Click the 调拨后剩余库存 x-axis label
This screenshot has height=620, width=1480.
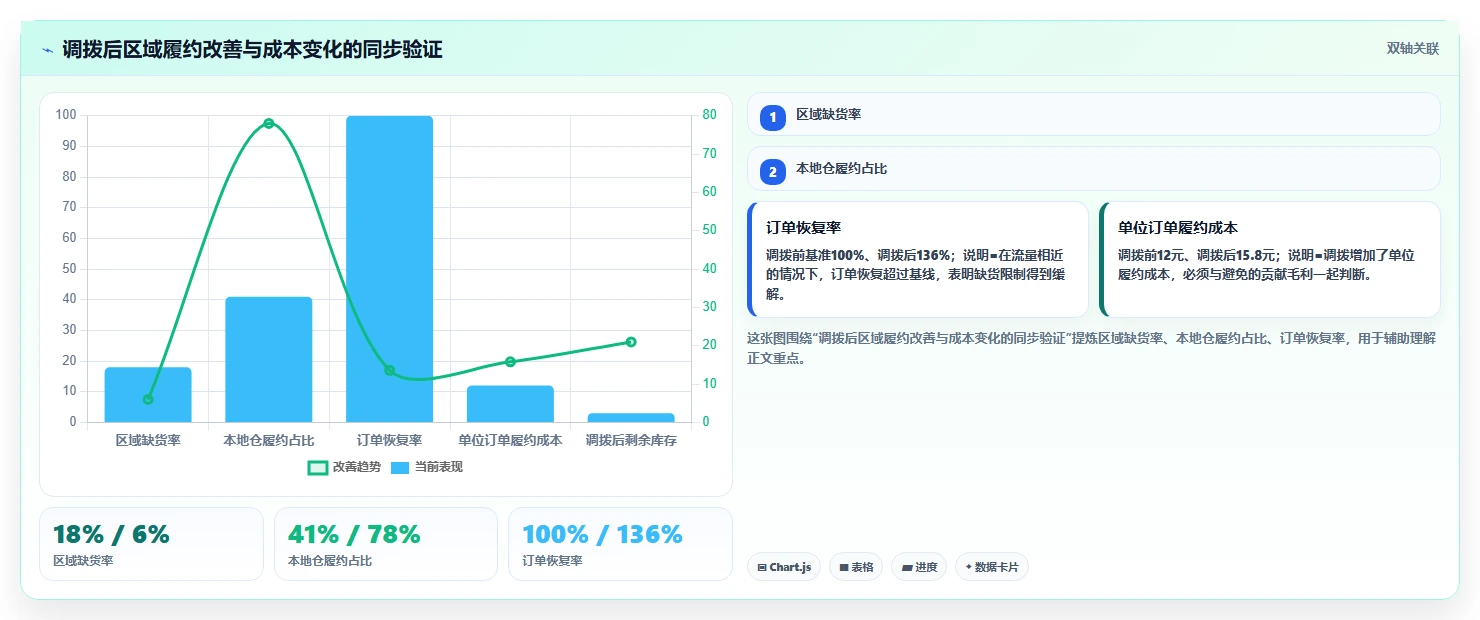pos(630,440)
